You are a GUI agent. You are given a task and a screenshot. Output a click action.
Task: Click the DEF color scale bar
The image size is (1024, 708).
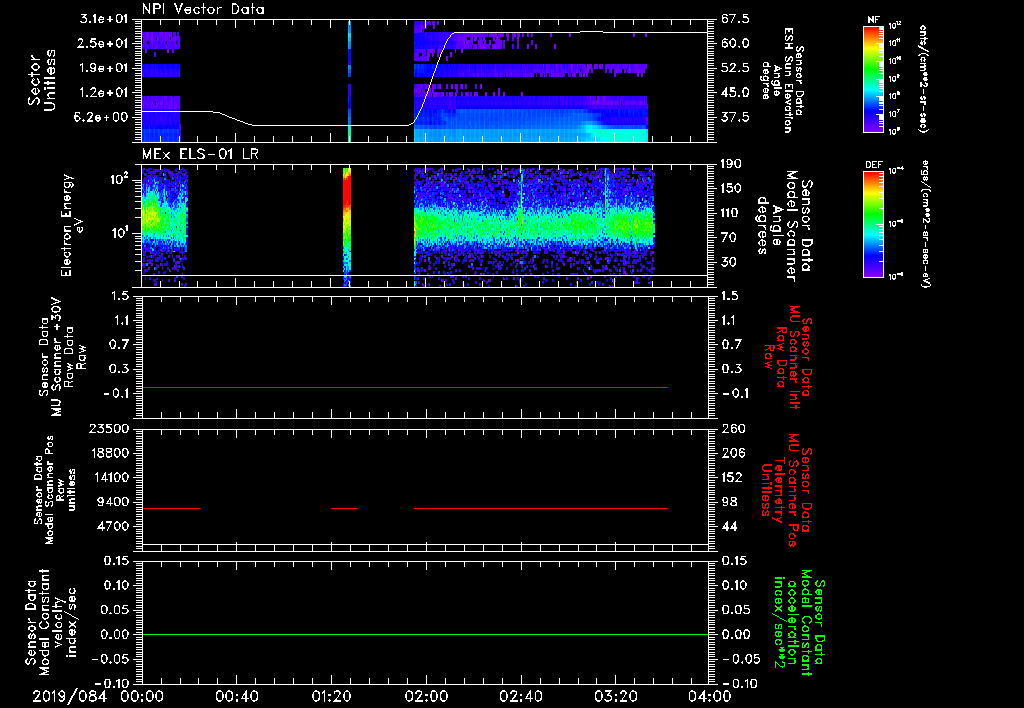pyautogui.click(x=873, y=224)
